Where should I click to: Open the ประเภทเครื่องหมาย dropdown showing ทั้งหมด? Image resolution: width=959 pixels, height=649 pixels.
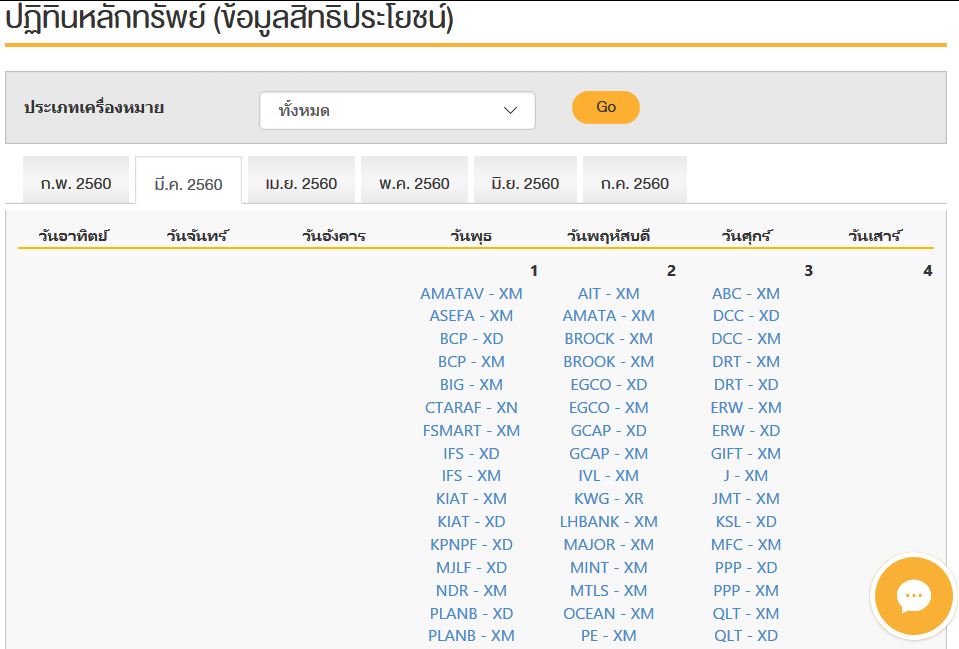tap(398, 111)
